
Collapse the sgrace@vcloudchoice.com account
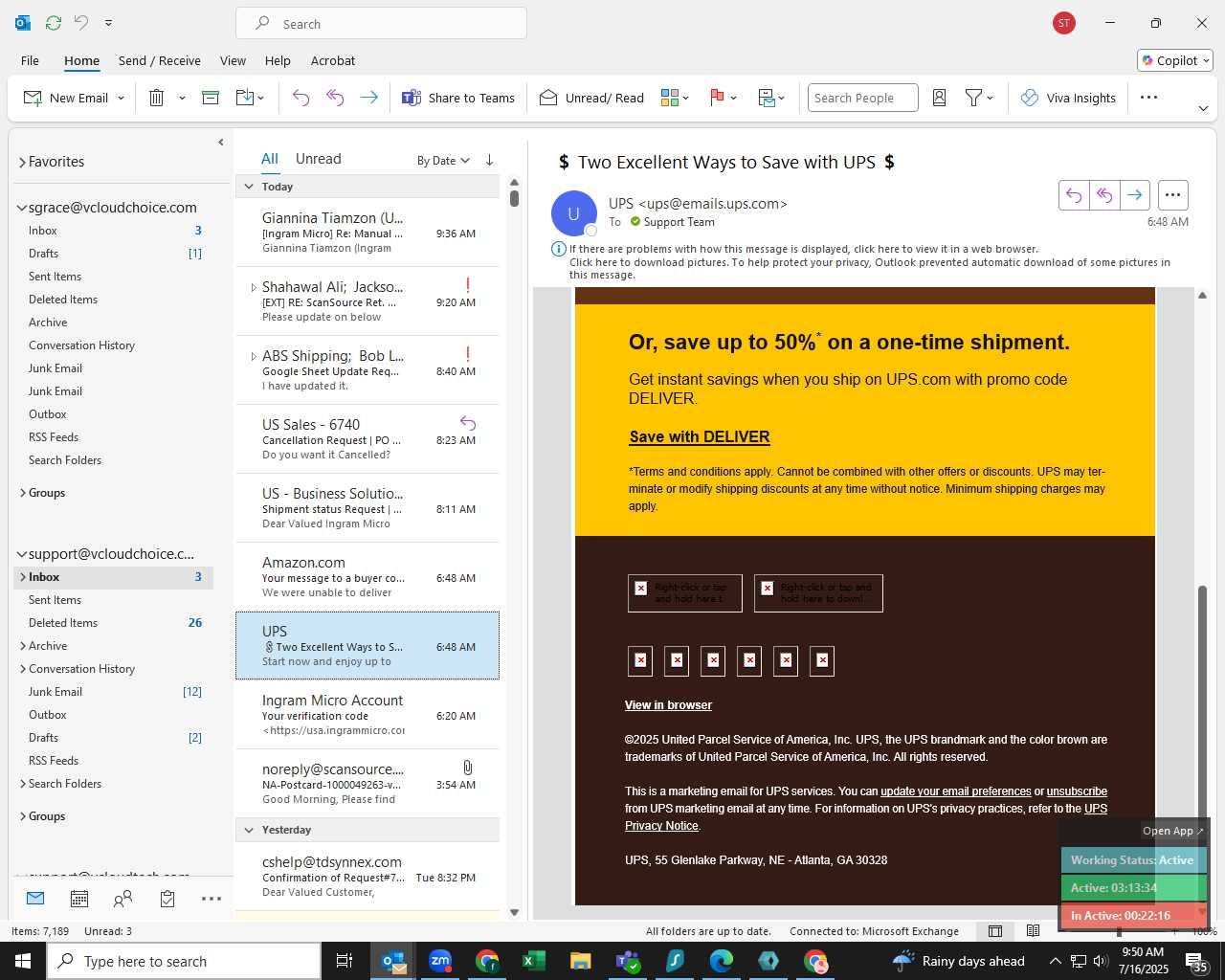coord(22,208)
